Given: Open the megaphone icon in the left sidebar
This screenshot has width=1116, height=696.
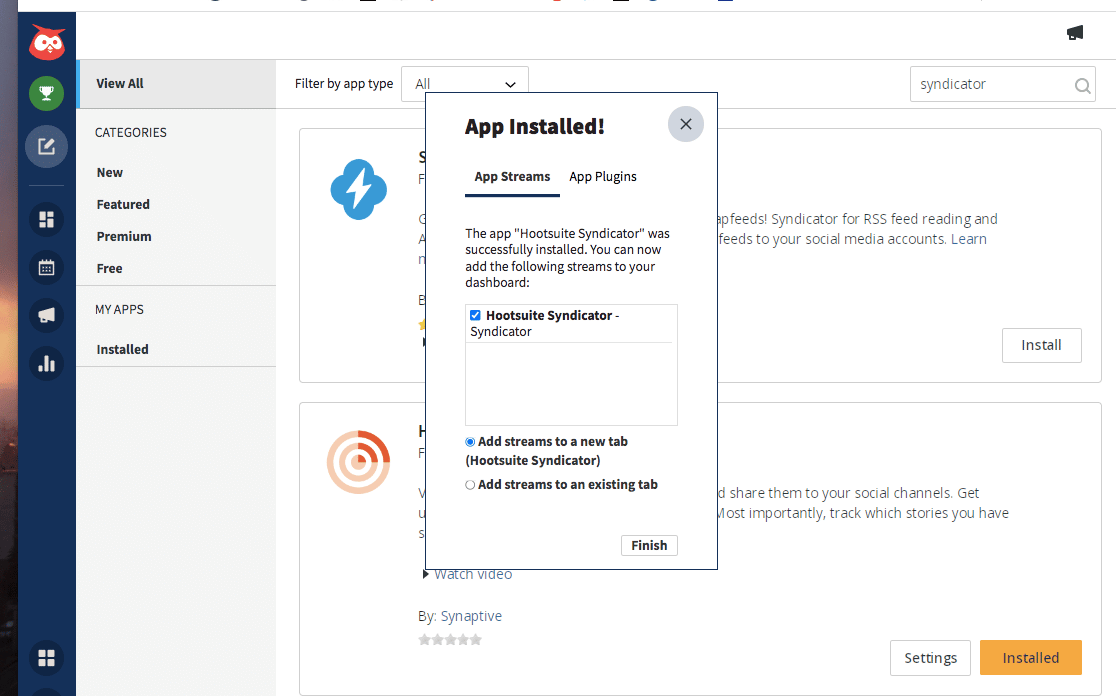Looking at the screenshot, I should pos(46,315).
